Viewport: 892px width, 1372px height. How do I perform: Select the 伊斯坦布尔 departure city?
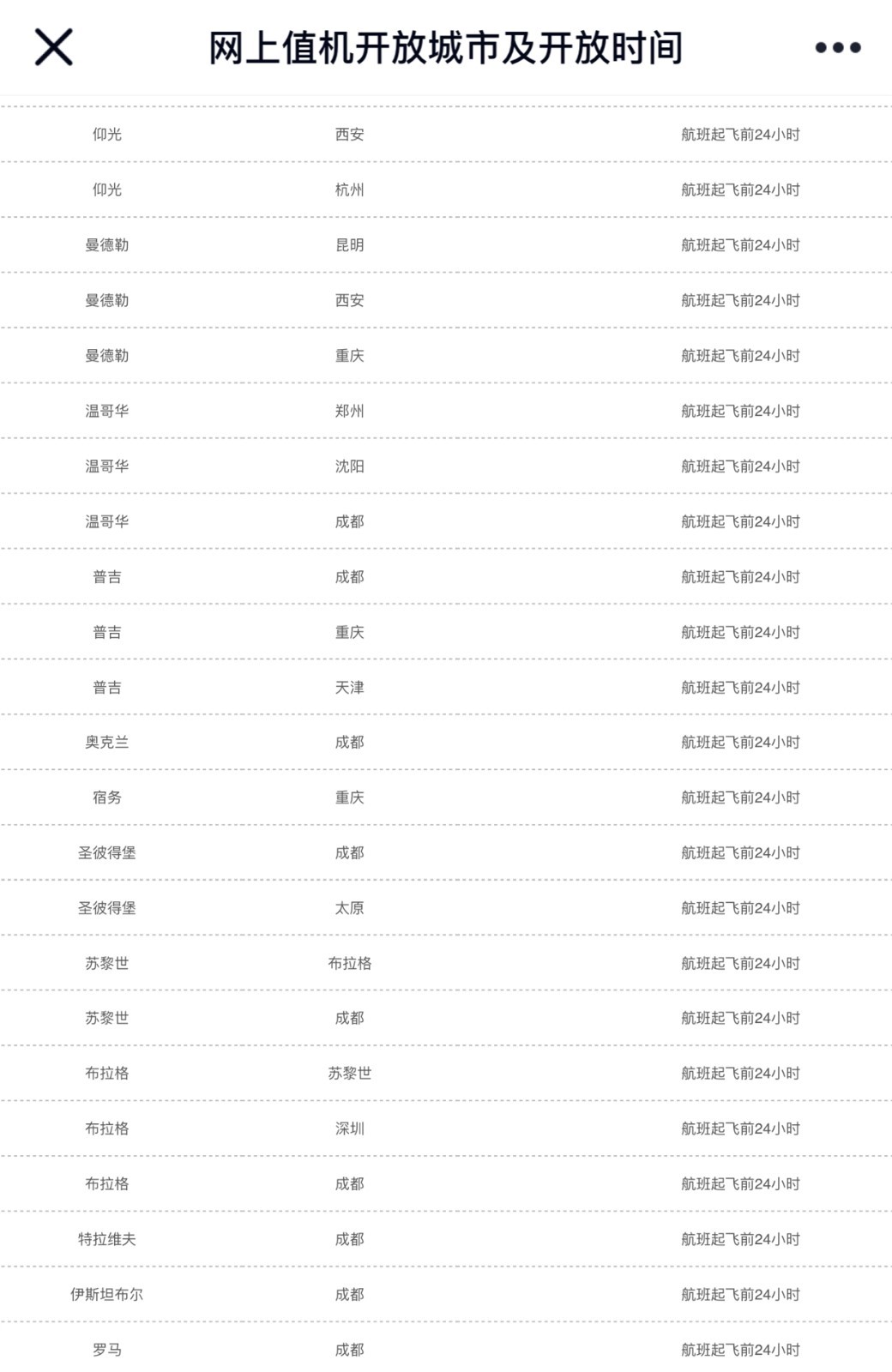[106, 1294]
